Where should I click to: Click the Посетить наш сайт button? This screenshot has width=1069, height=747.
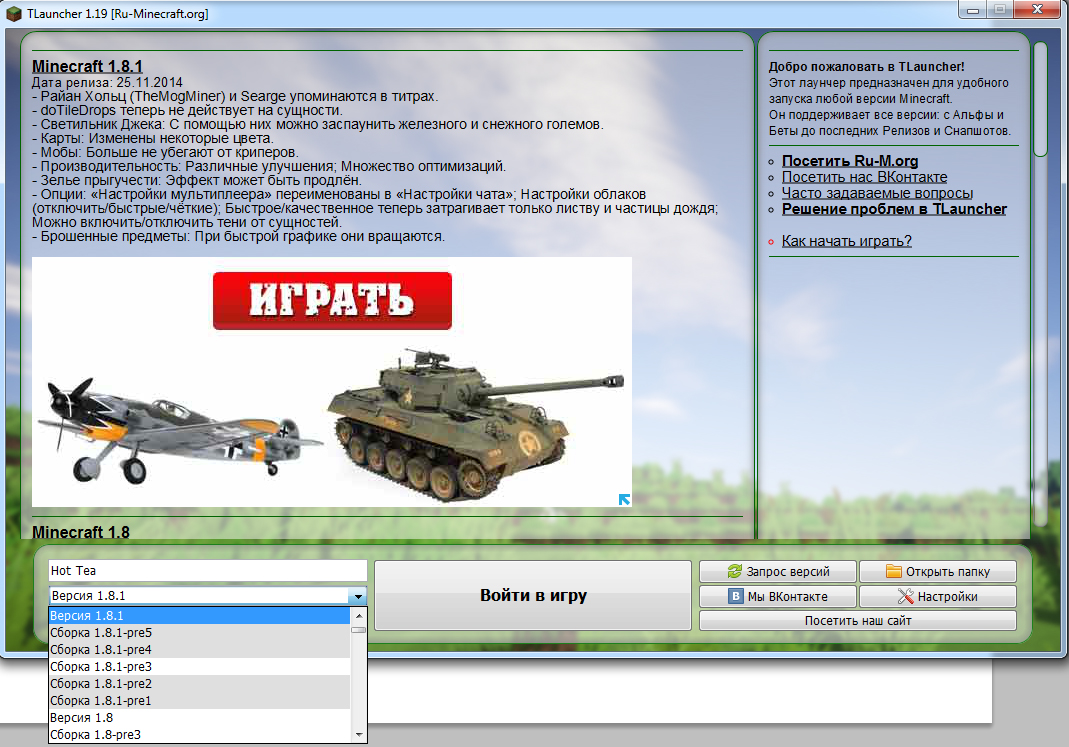pyautogui.click(x=858, y=621)
